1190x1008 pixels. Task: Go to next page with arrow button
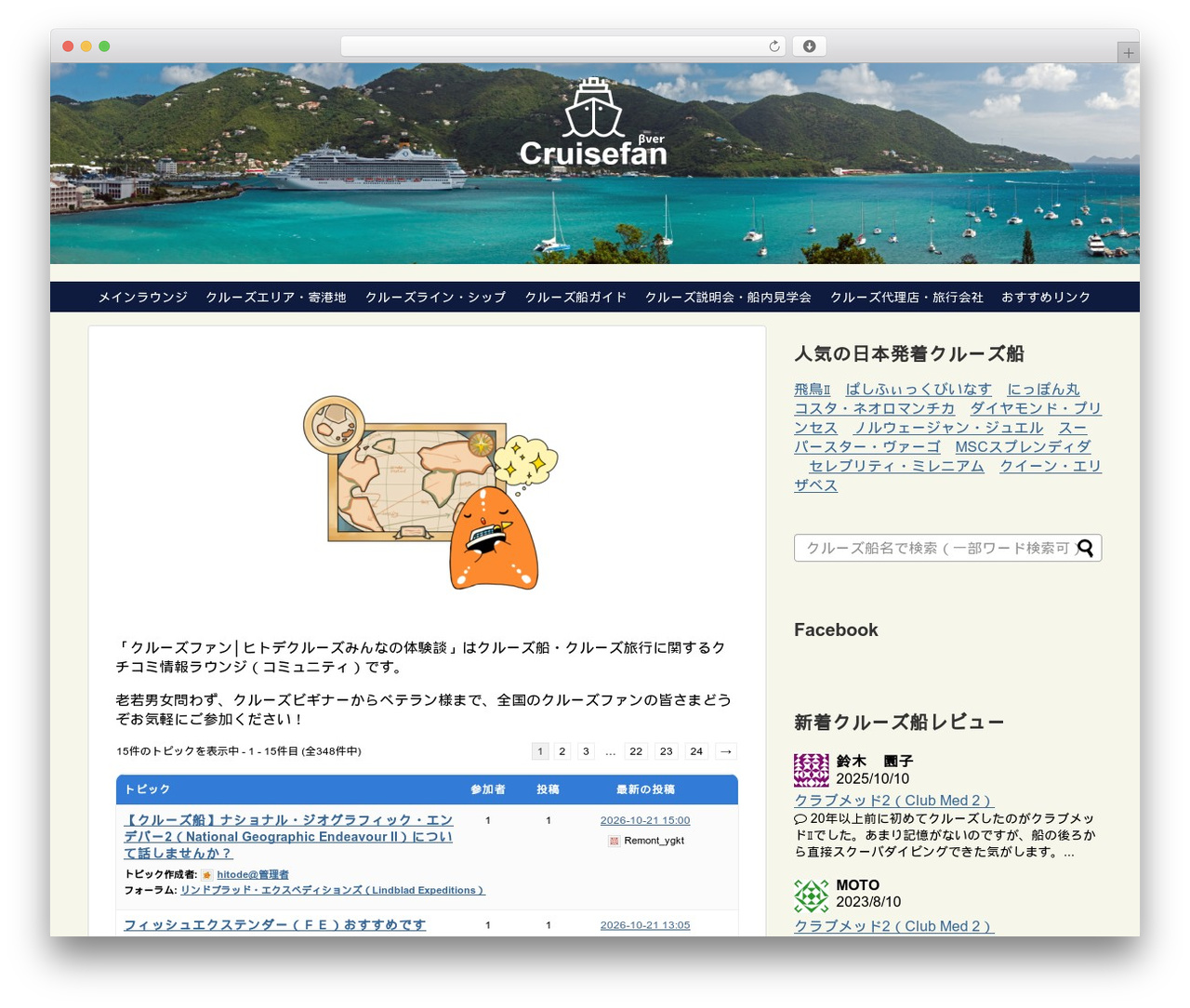click(x=726, y=751)
